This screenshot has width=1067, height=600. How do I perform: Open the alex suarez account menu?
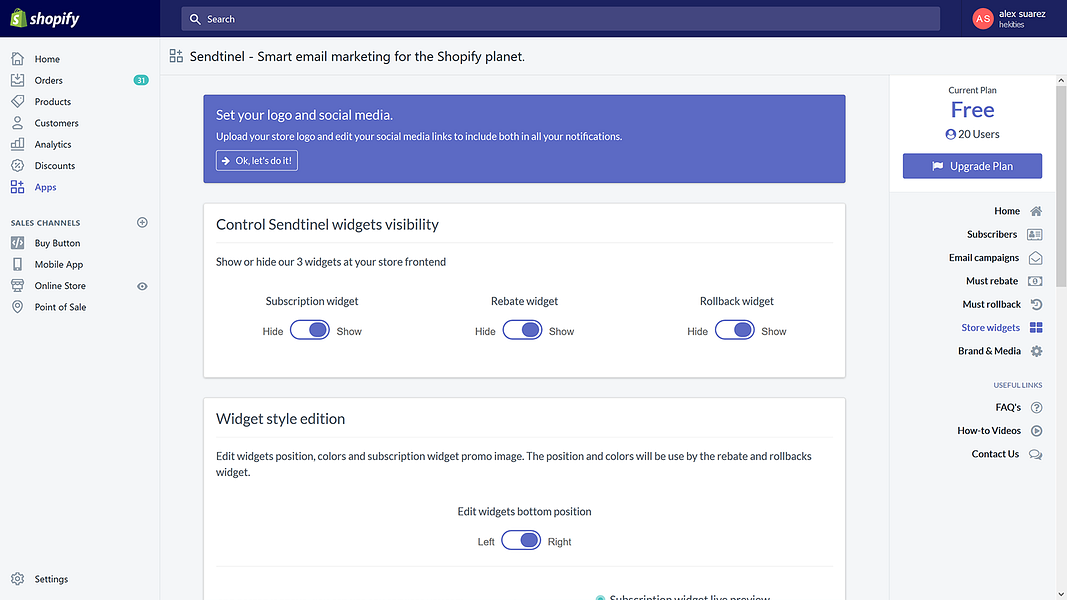tap(1011, 19)
